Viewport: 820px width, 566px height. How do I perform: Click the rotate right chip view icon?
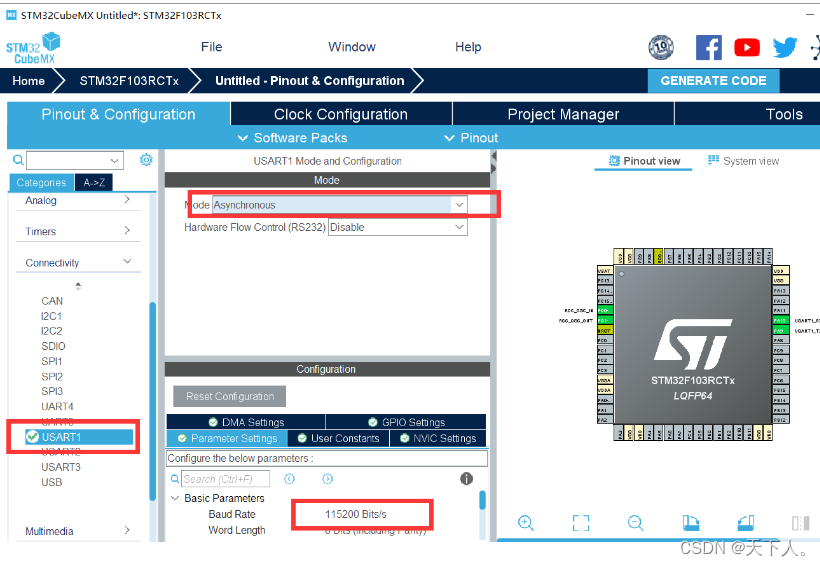(746, 523)
